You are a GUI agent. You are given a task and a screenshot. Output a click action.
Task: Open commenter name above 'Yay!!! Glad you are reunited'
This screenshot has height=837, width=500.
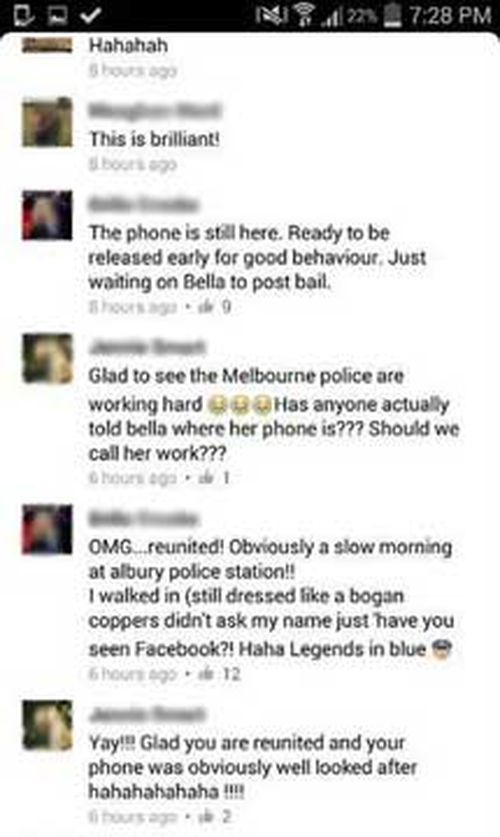pos(147,714)
